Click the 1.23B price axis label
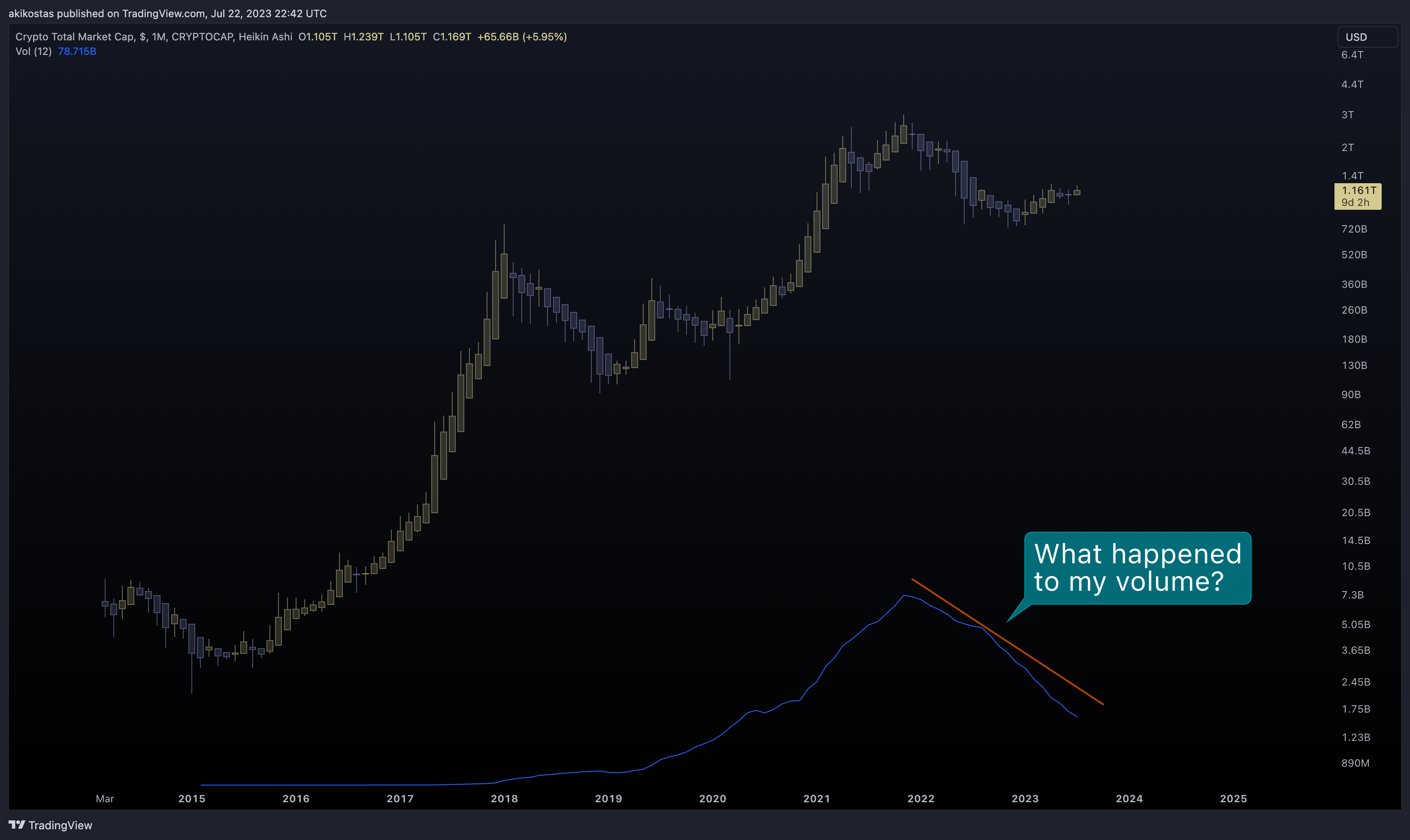The height and width of the screenshot is (840, 1410). tap(1356, 737)
